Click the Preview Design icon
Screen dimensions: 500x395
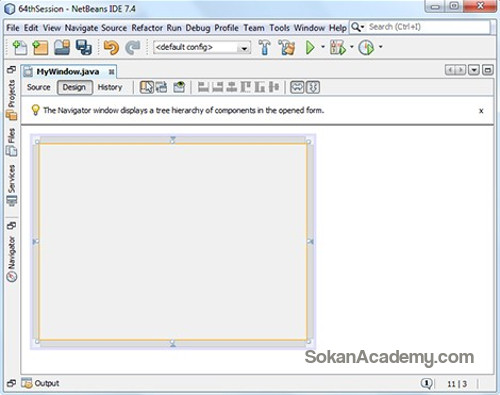179,87
